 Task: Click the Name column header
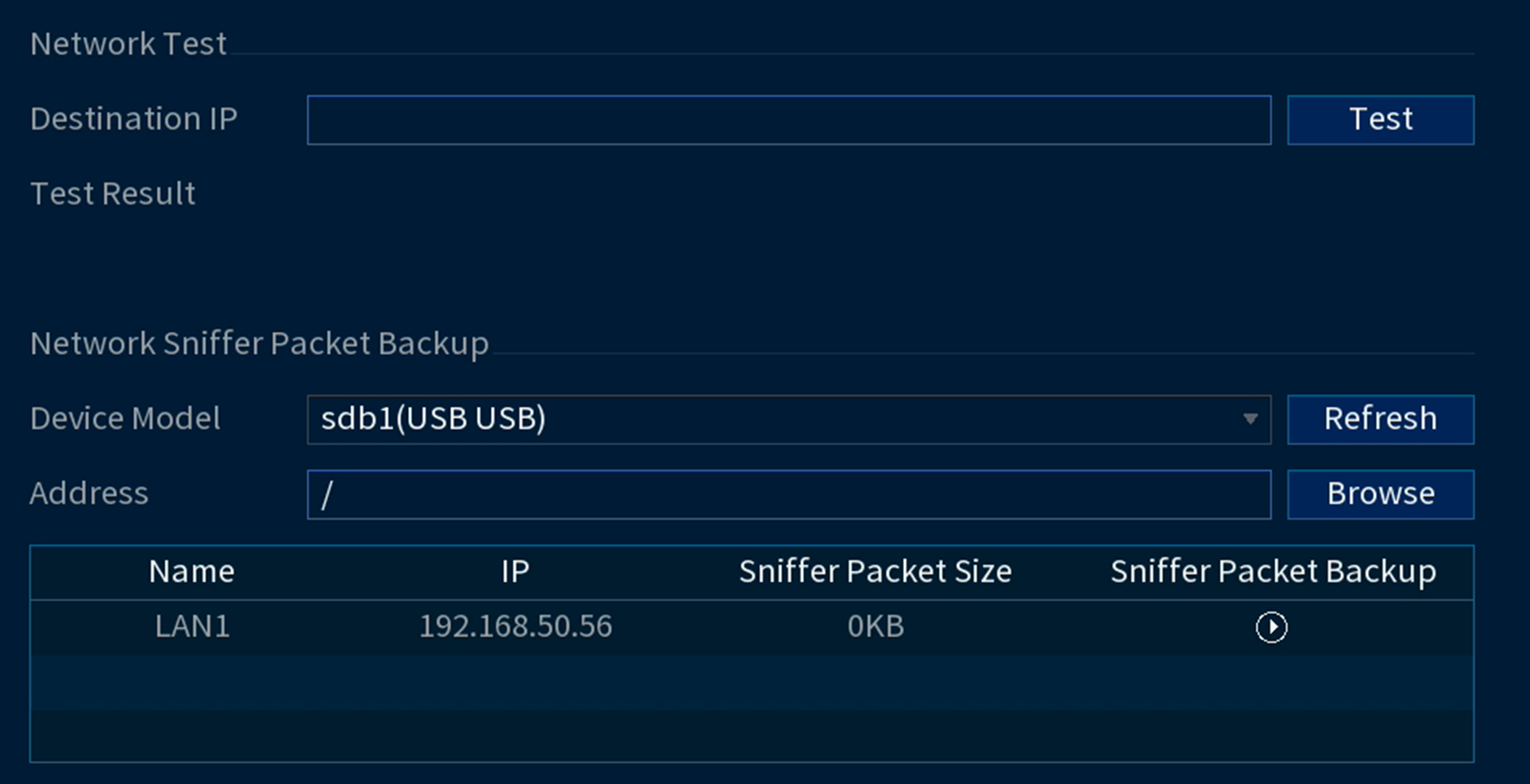[x=191, y=572]
